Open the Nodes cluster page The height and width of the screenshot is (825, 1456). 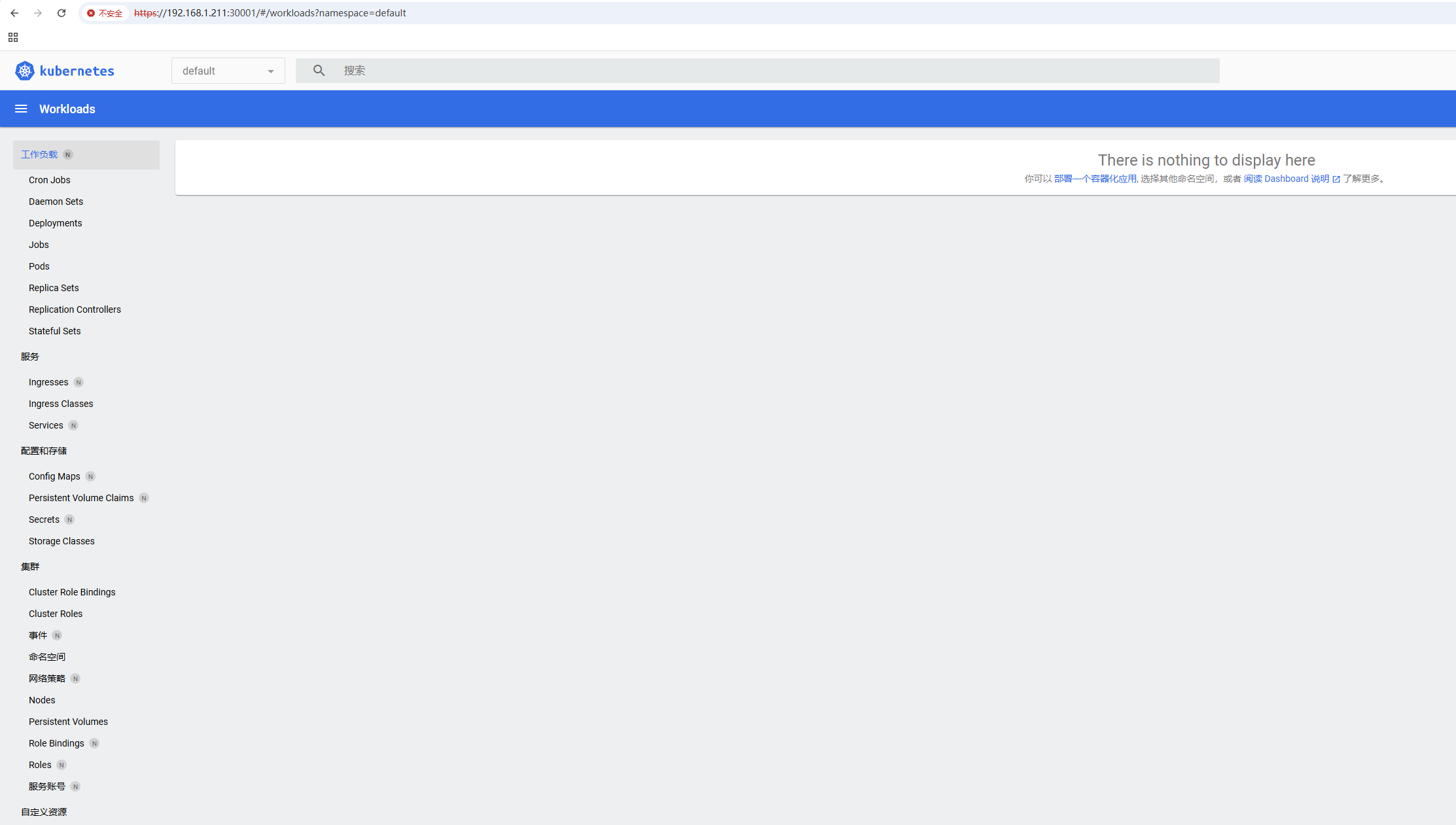point(42,700)
